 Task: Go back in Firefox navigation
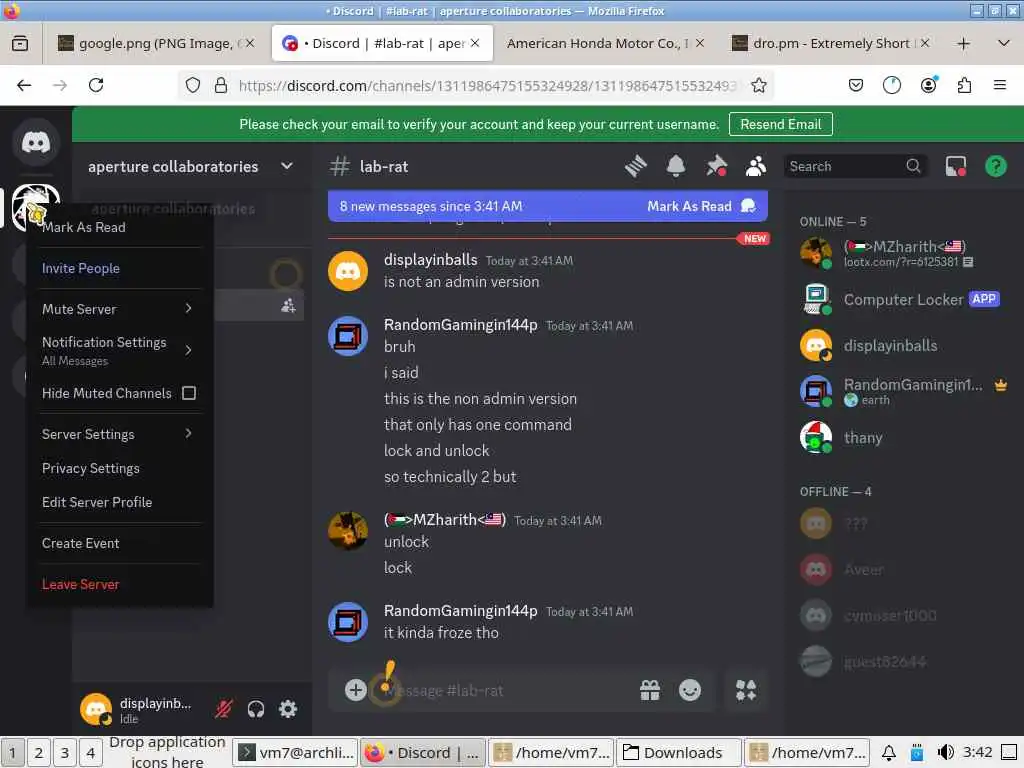(24, 86)
